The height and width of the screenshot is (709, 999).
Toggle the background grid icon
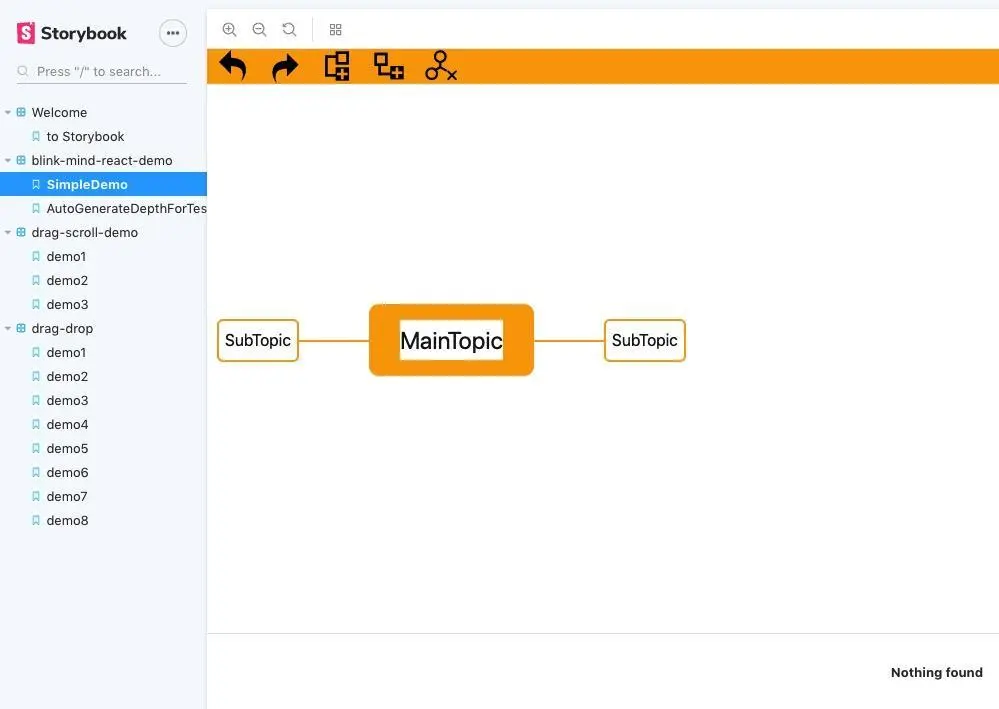click(x=336, y=29)
